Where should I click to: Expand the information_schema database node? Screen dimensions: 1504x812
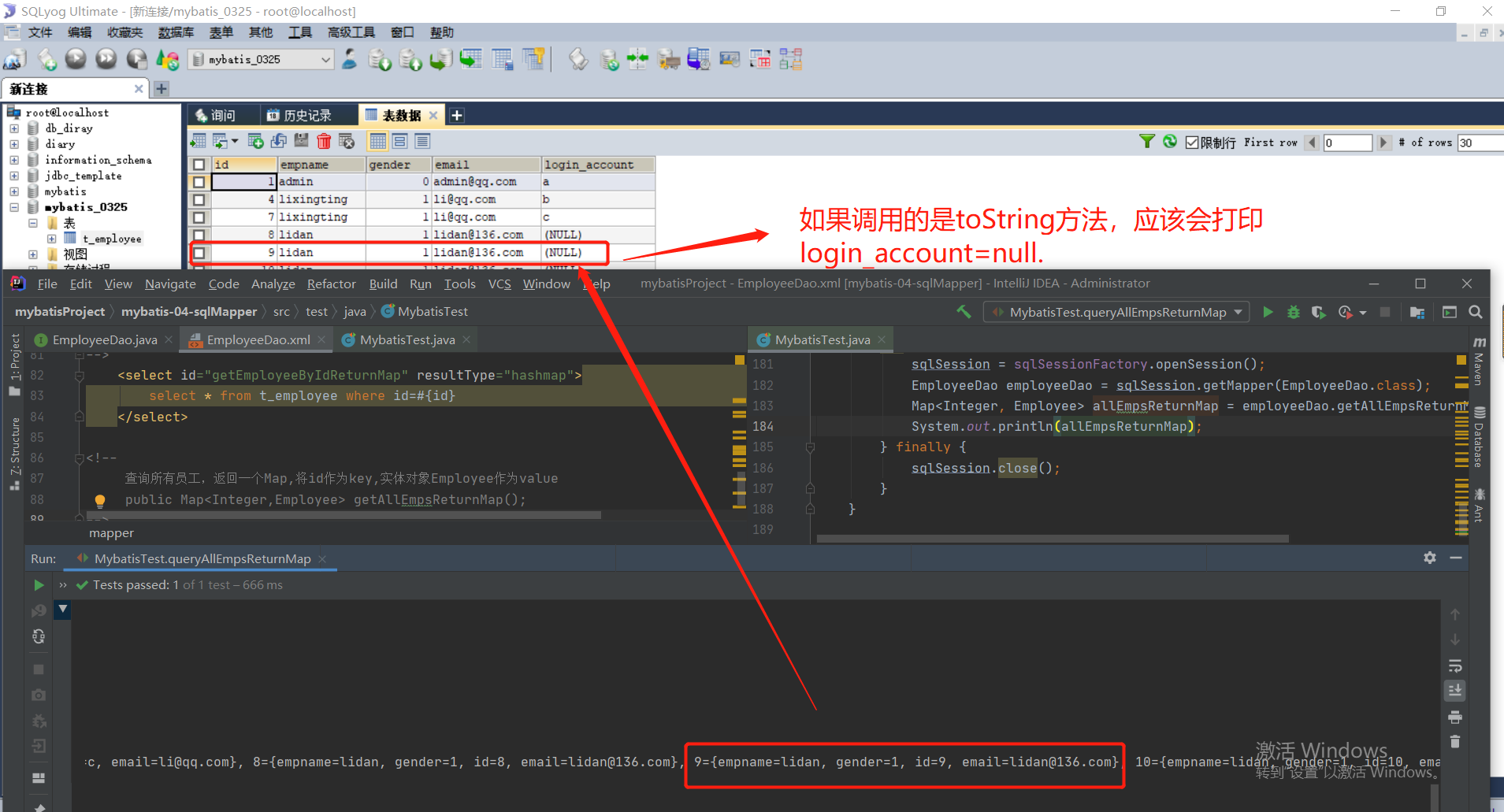[x=14, y=160]
